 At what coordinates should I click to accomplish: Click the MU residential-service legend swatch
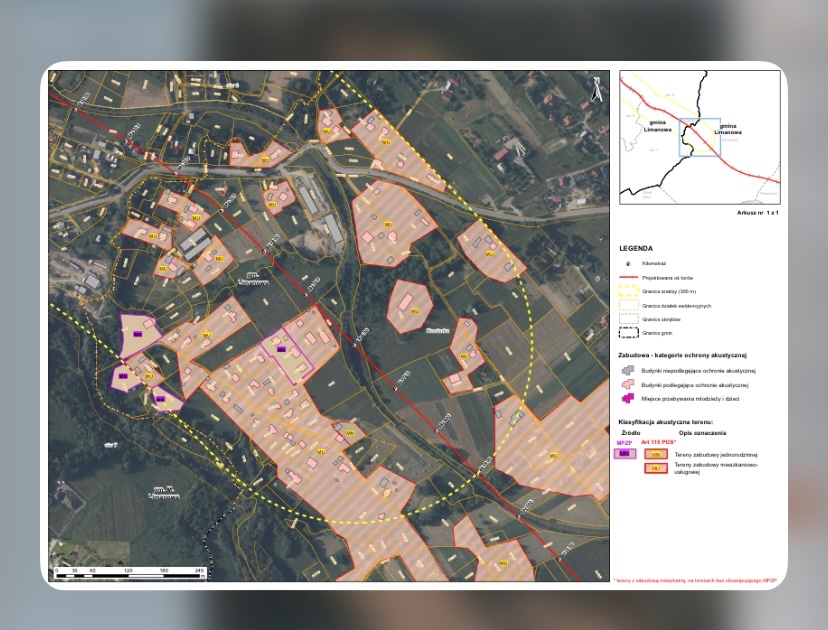point(657,468)
